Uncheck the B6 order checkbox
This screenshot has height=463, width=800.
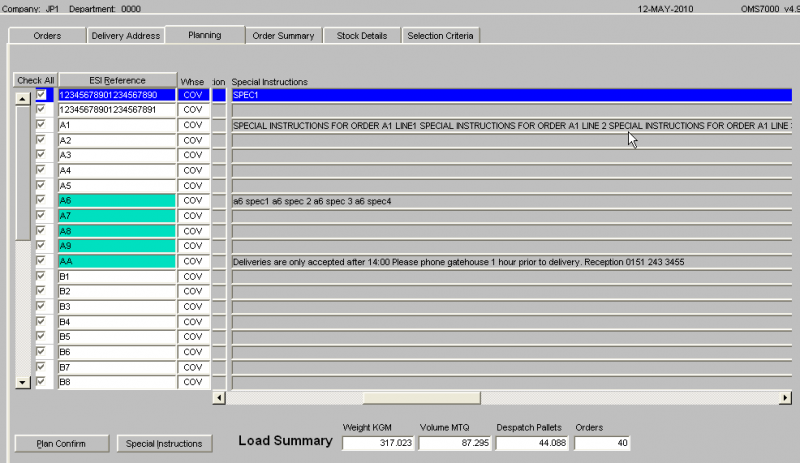[x=41, y=352]
